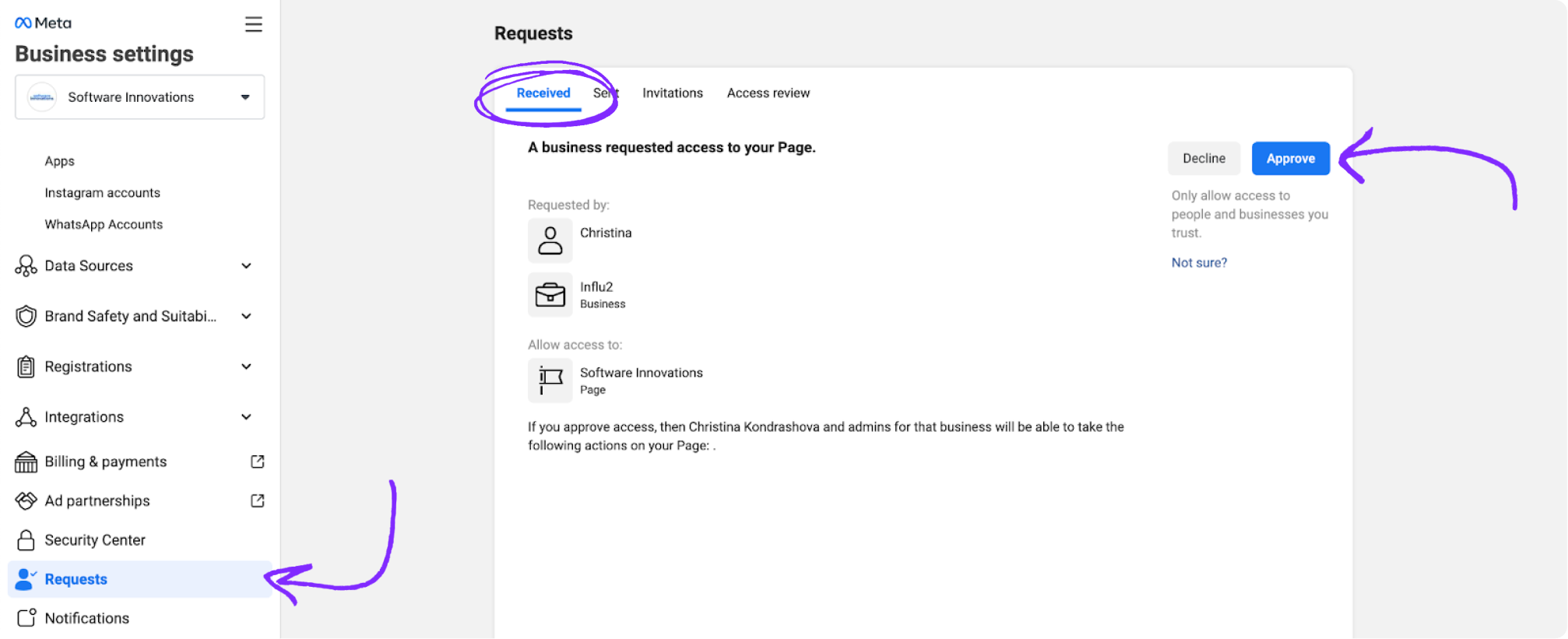1568x639 pixels.
Task: Switch to the Received tab
Action: click(543, 93)
